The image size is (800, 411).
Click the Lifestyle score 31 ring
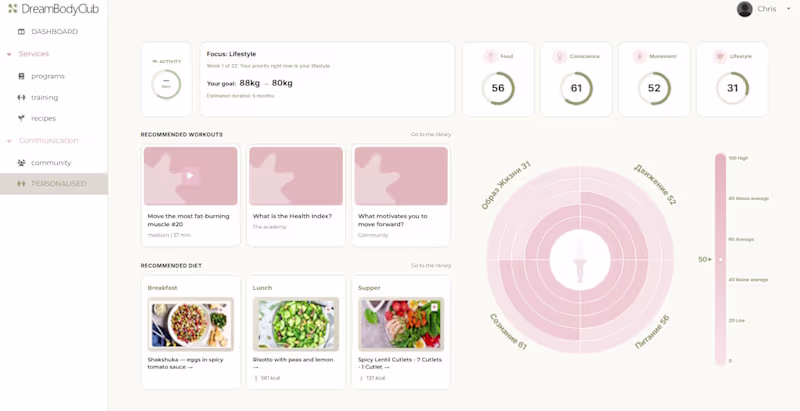tap(732, 88)
